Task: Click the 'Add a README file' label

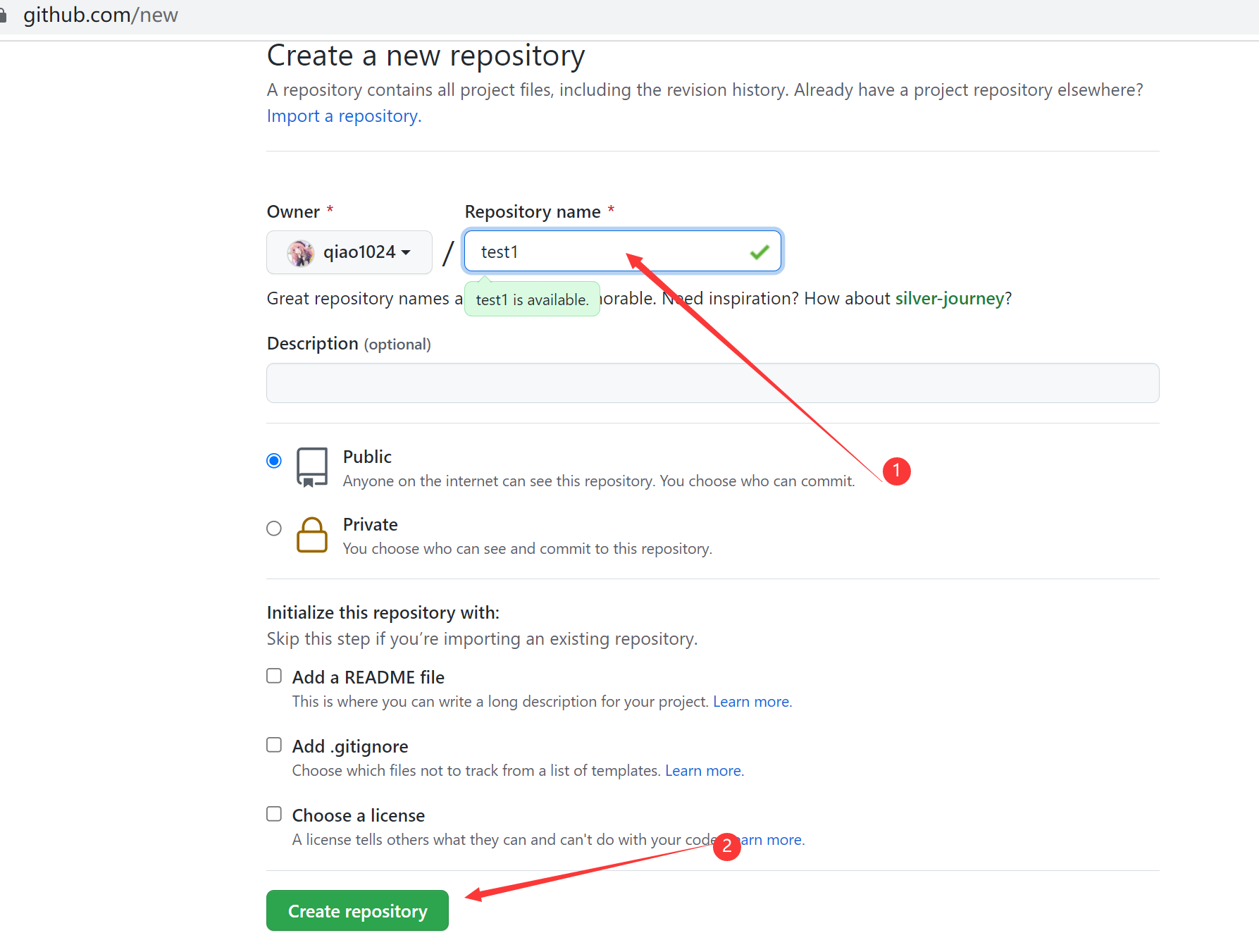Action: (x=368, y=677)
